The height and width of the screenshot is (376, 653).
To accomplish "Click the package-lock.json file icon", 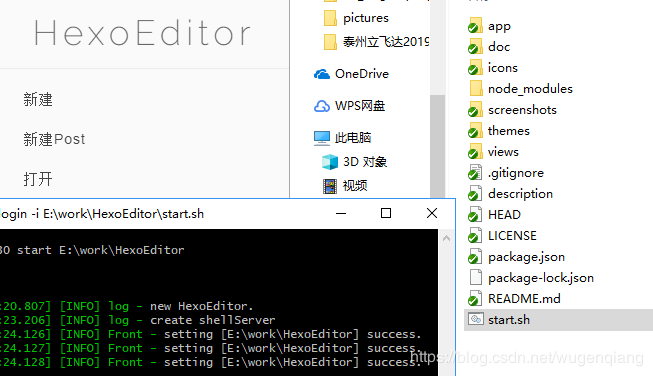I will 475,278.
